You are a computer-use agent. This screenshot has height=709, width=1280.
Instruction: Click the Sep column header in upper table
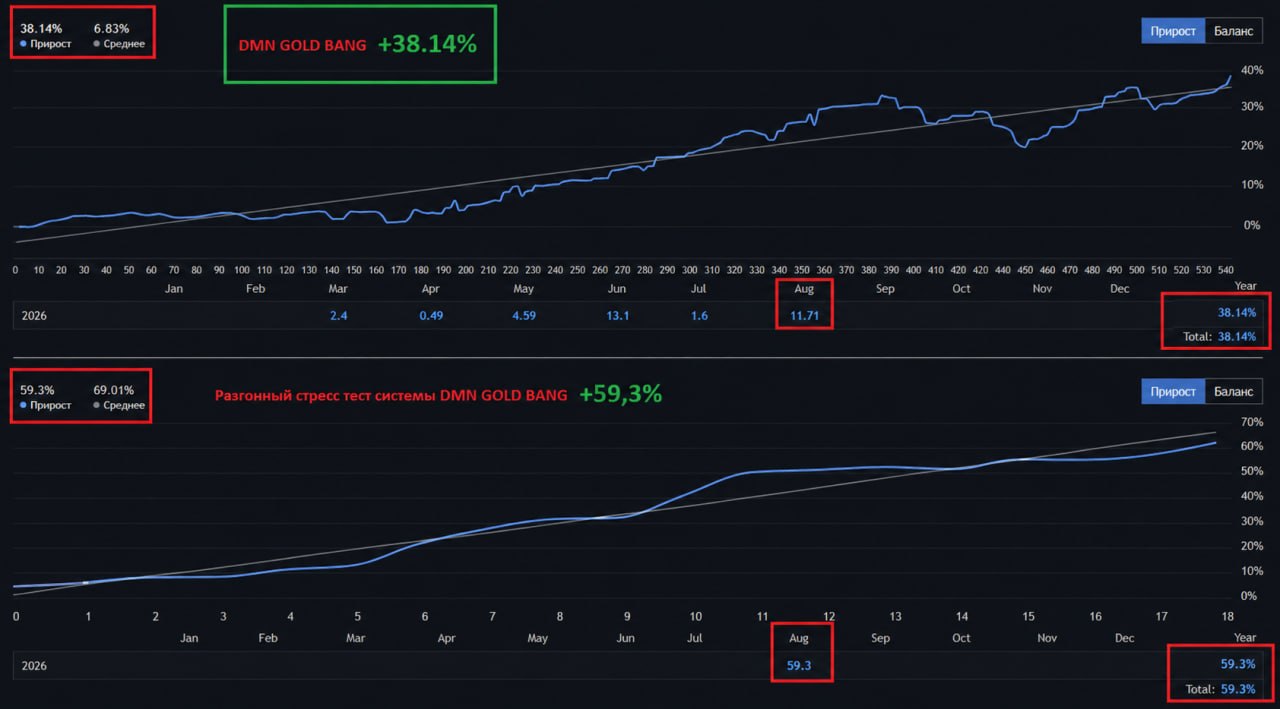pos(884,289)
